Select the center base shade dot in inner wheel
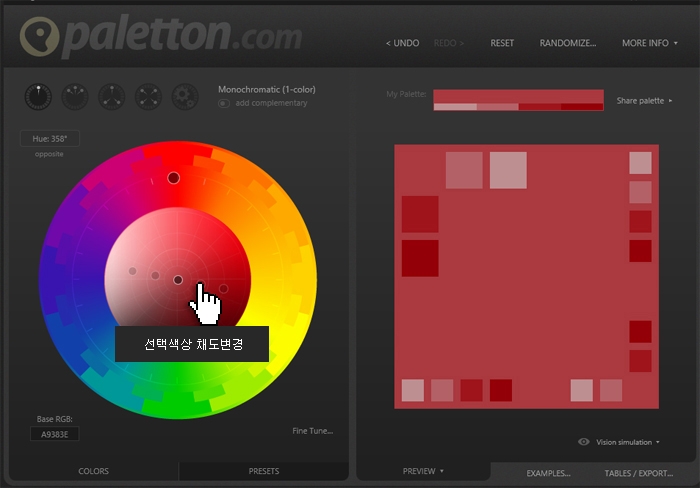700x488 pixels. point(178,280)
